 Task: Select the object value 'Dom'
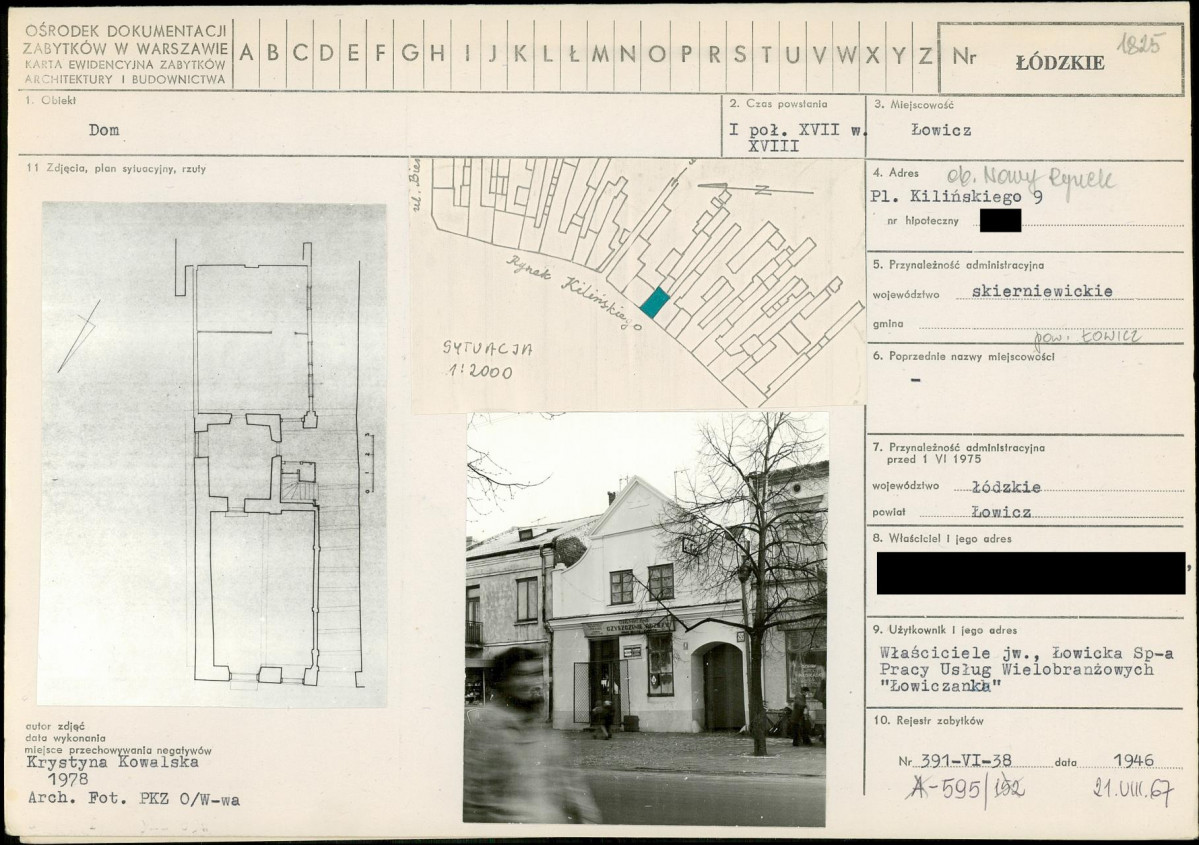pyautogui.click(x=104, y=130)
